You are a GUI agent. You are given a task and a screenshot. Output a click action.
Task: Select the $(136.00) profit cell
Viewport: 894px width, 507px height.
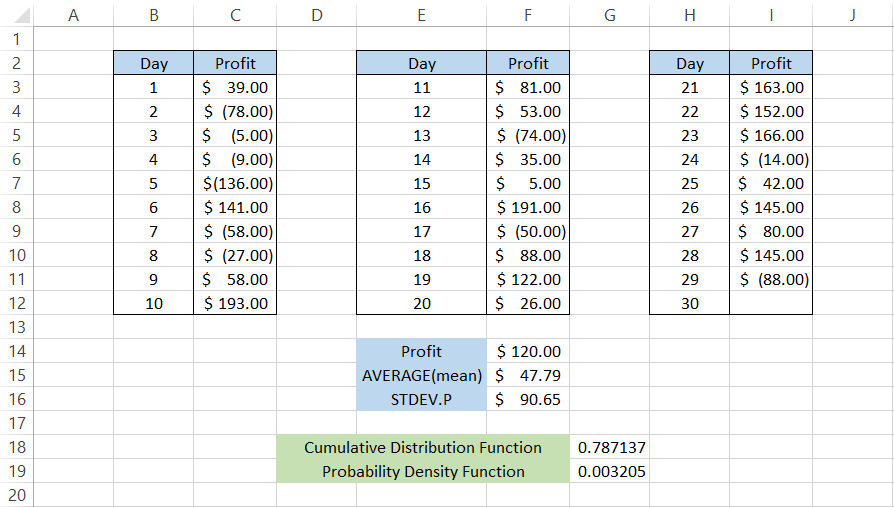(x=235, y=183)
